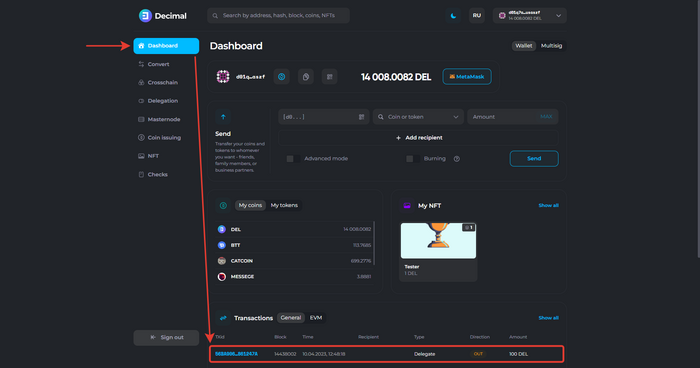Open the wallet QR code icon
This screenshot has height=368, width=700.
pos(329,77)
